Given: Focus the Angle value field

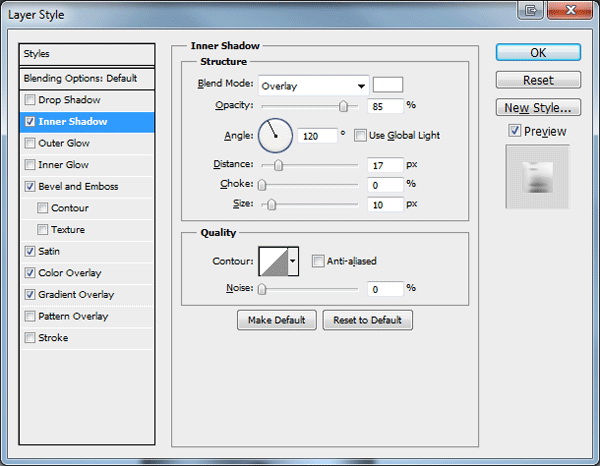Looking at the screenshot, I should click(x=317, y=136).
